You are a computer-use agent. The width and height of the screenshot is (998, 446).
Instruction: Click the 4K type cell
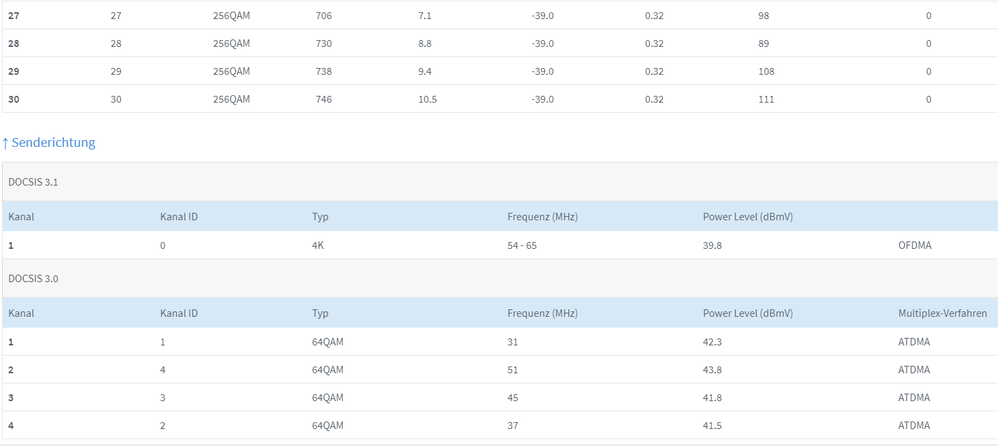coord(318,245)
